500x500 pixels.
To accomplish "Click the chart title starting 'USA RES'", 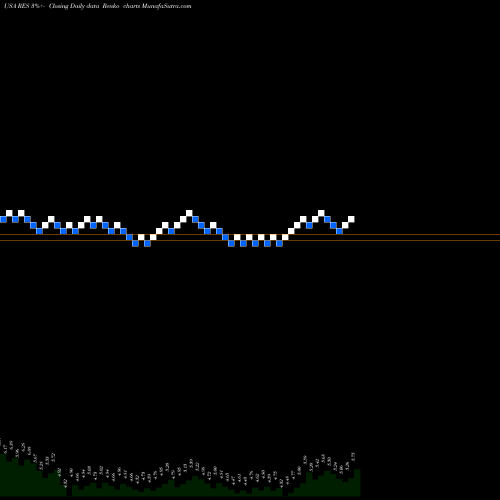I will click(x=98, y=6).
